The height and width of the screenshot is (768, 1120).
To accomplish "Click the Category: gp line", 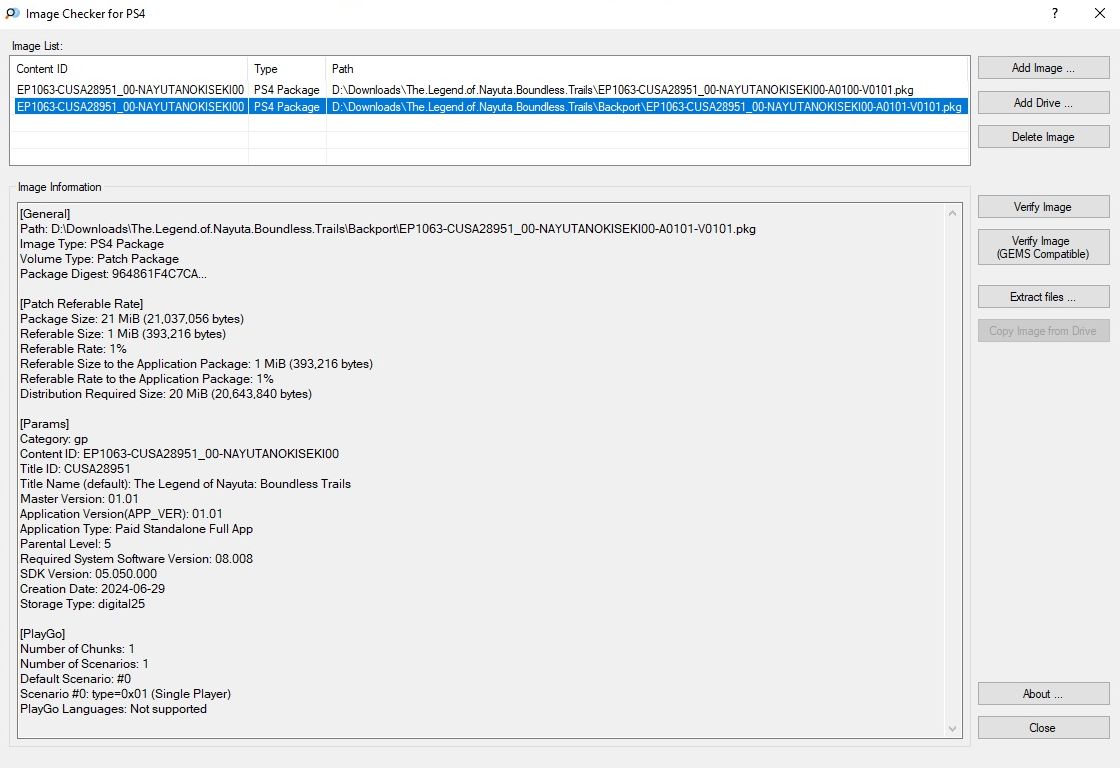I will (54, 439).
